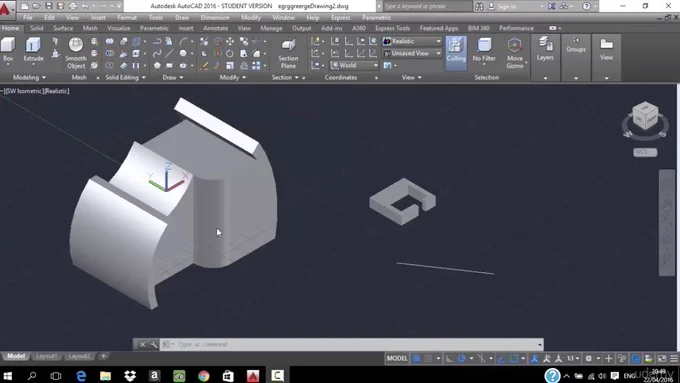Open the Unsaved View dropdown

point(412,53)
